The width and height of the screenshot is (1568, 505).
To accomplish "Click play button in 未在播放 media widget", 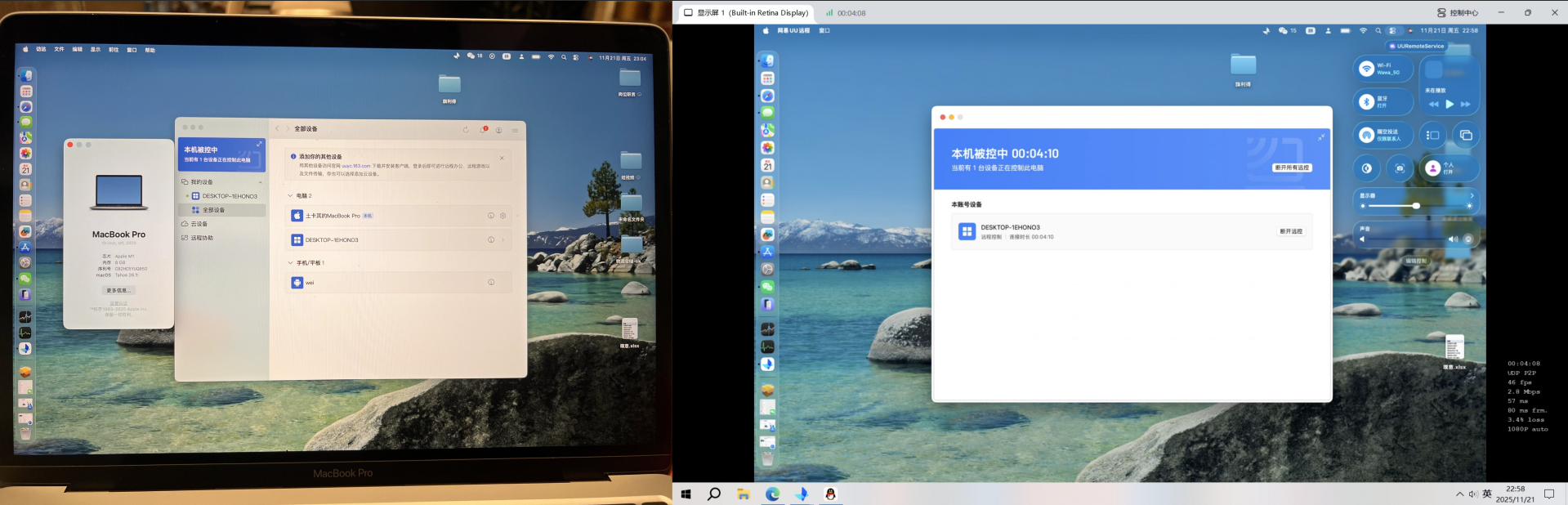I will [x=1450, y=104].
